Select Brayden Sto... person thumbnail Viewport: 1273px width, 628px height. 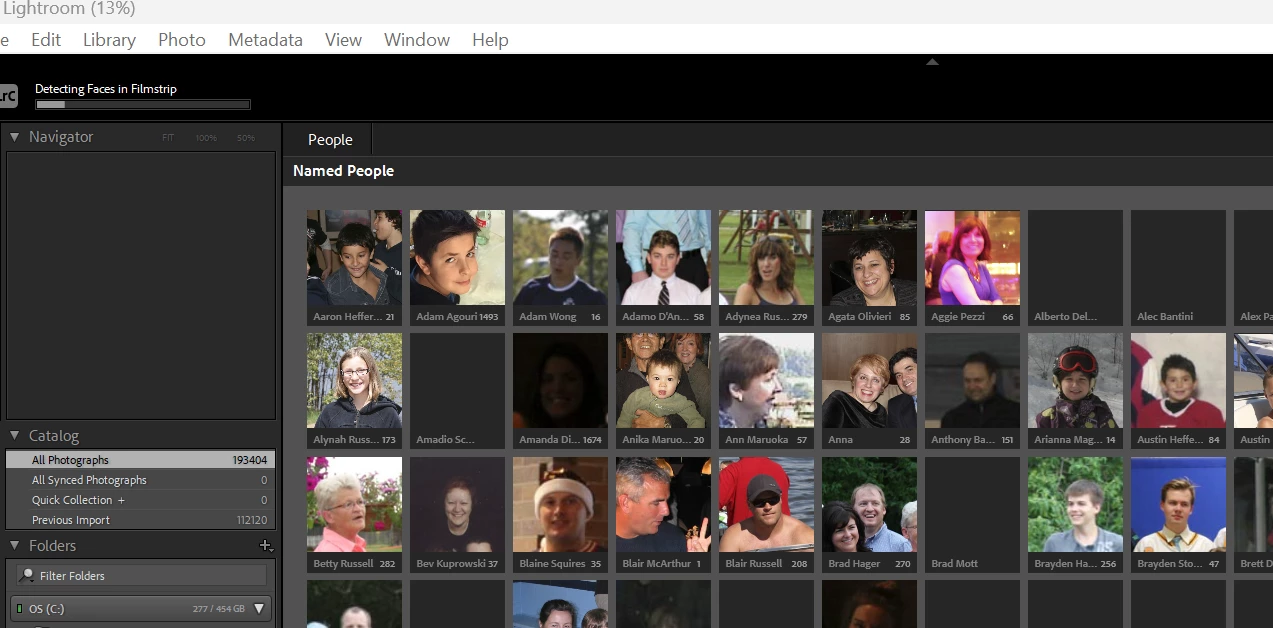point(1178,505)
